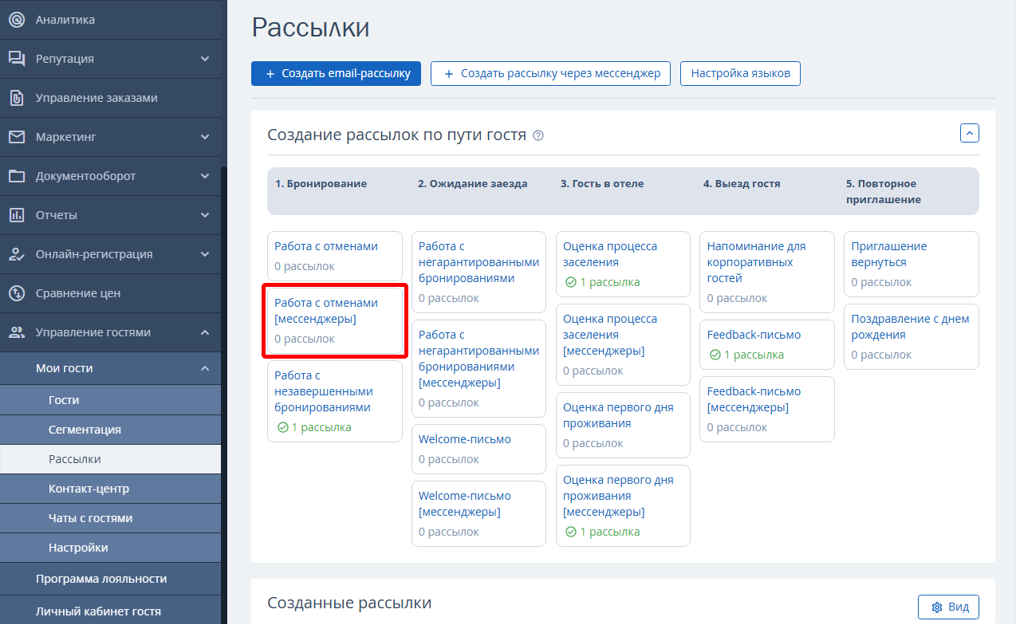The image size is (1016, 624).
Task: Select Работа с незавершенными бронированиями card
Action: [x=334, y=400]
